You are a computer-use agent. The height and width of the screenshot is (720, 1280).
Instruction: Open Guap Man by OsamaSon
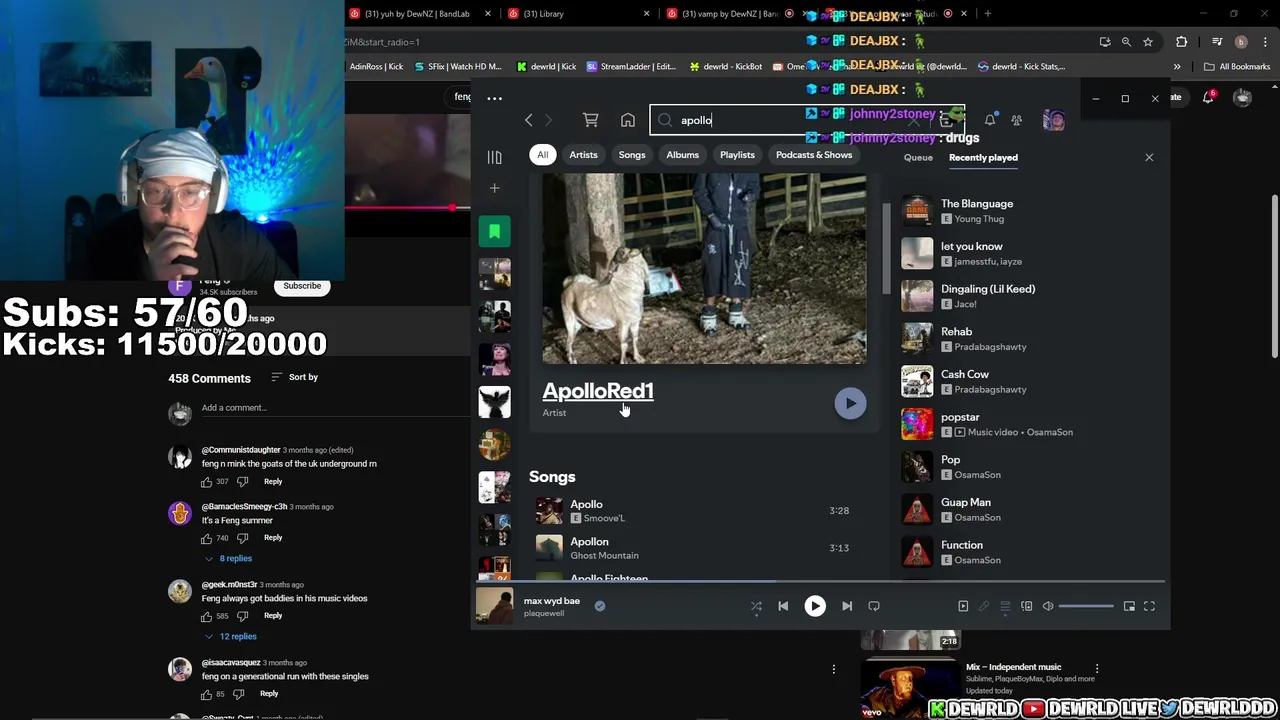pos(1030,510)
